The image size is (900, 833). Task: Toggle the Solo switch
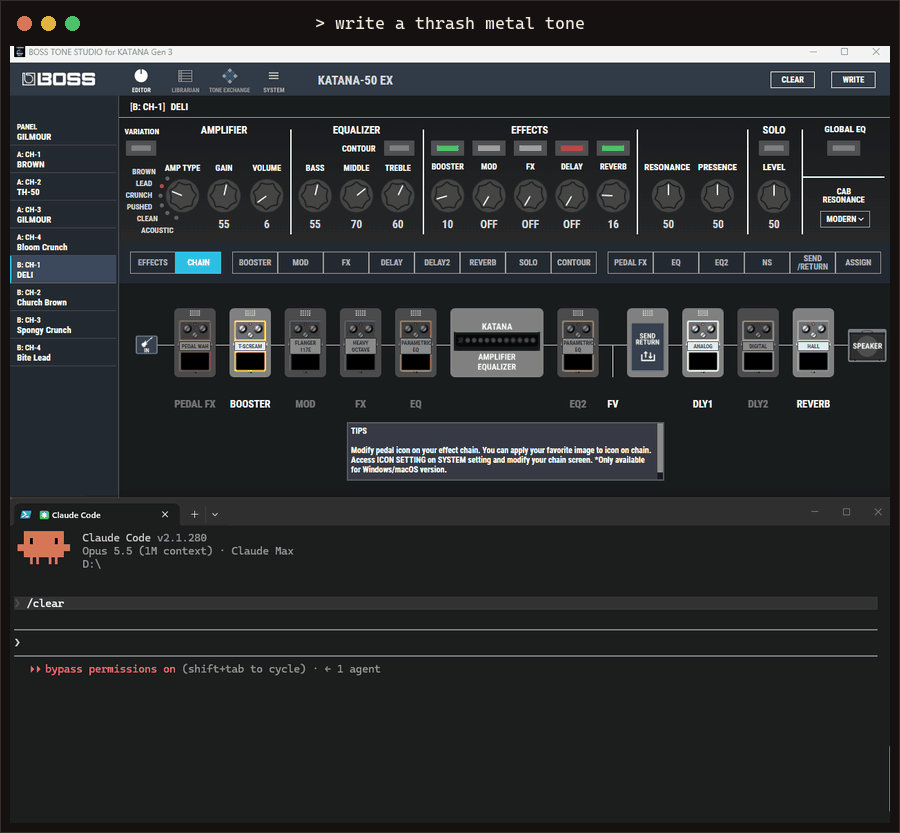774,148
